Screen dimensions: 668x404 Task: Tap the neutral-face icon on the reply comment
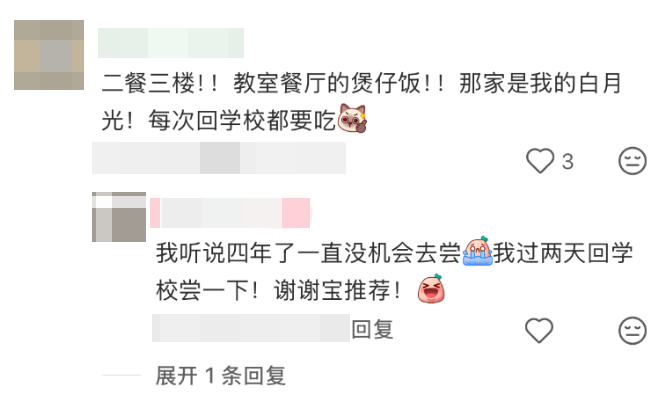click(x=632, y=330)
